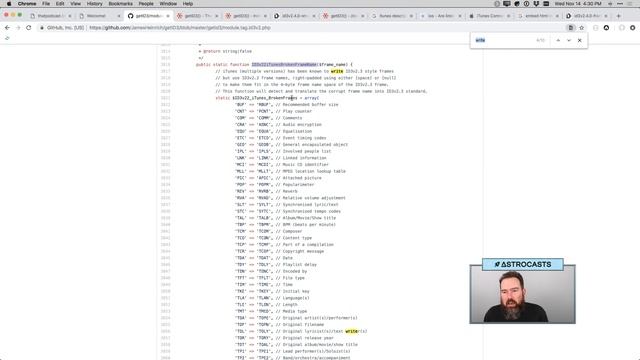This screenshot has height=360, width=640.
Task: Go back to the previous page
Action: [x=7, y=28]
